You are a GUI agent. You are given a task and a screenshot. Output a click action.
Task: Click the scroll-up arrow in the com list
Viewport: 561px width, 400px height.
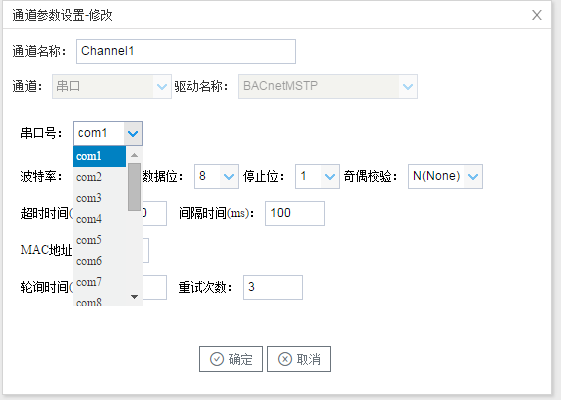click(x=135, y=155)
